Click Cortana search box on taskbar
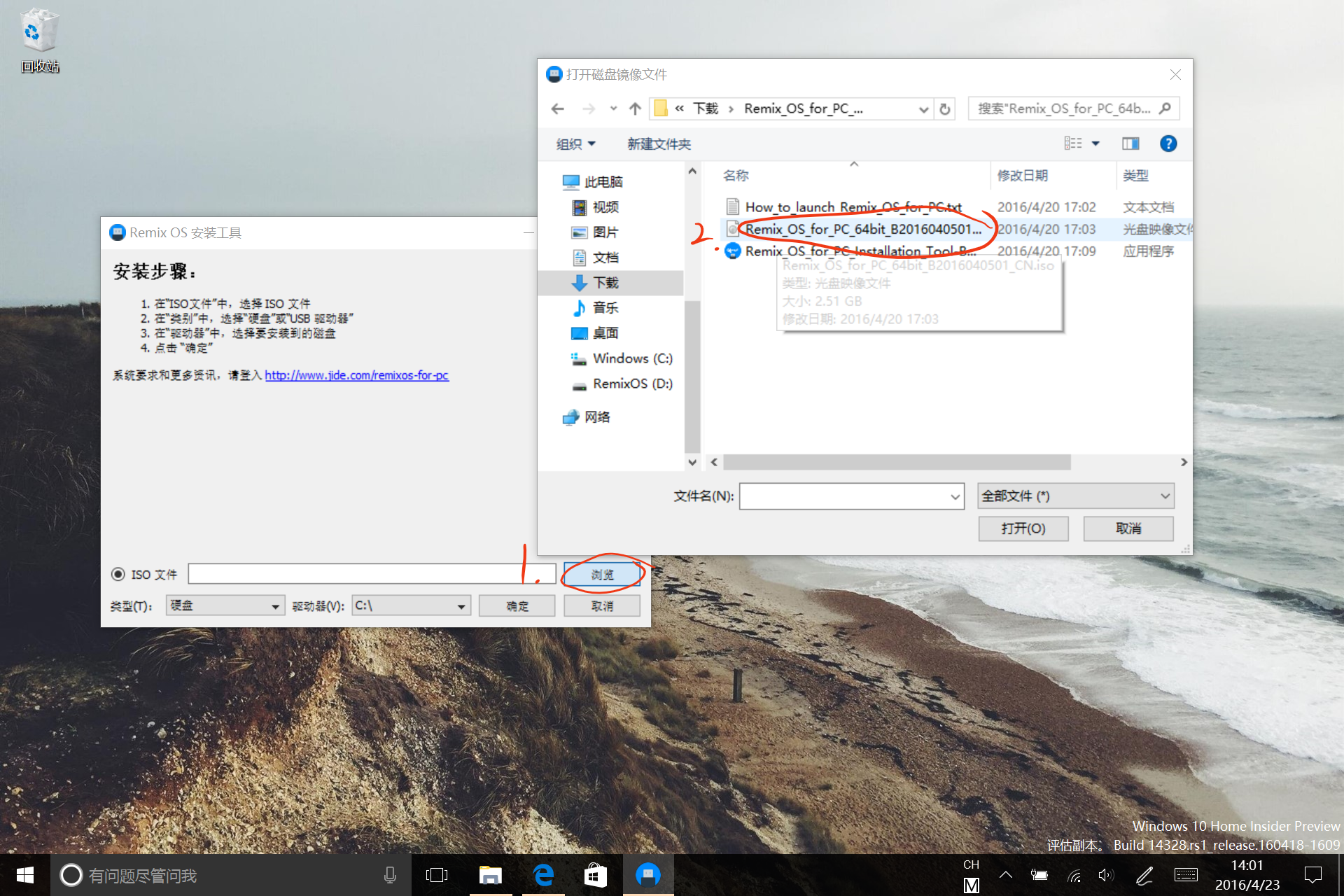1344x896 pixels. click(231, 875)
